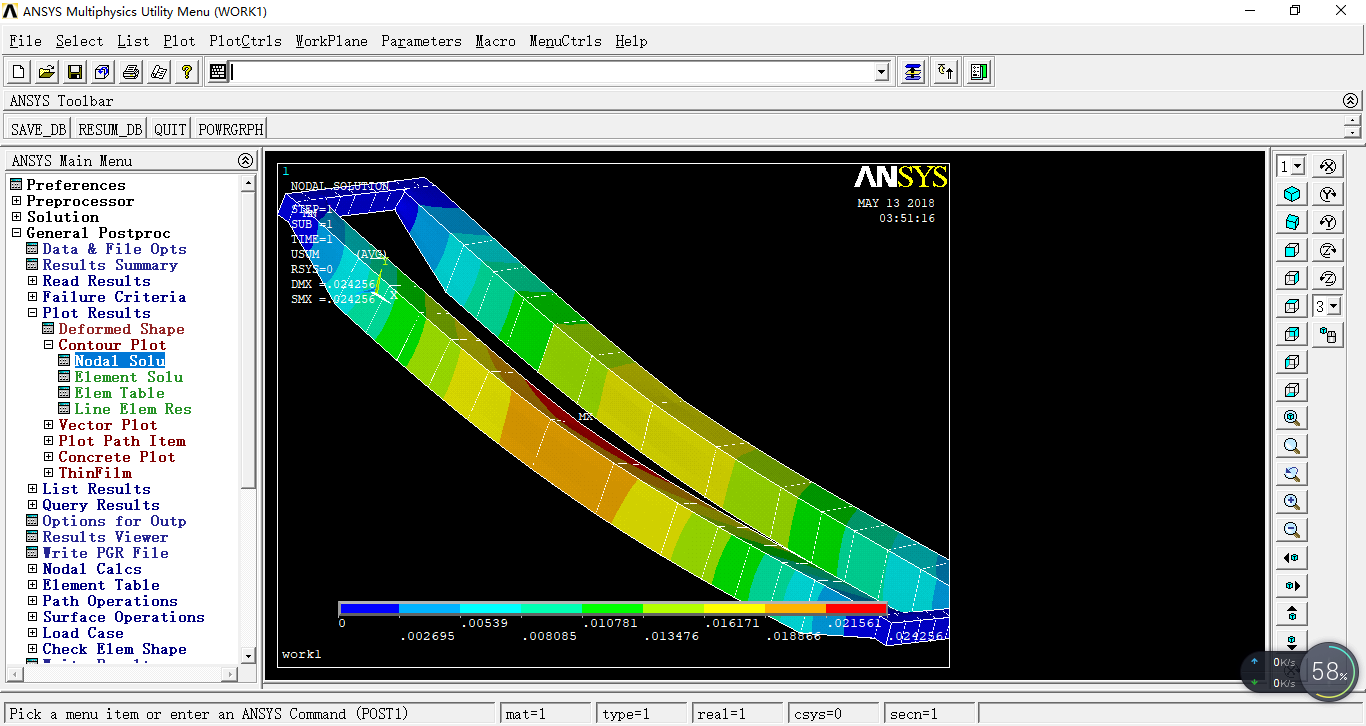Open the PlotCtrls menu
Screen dimensions: 1366x726
point(245,41)
